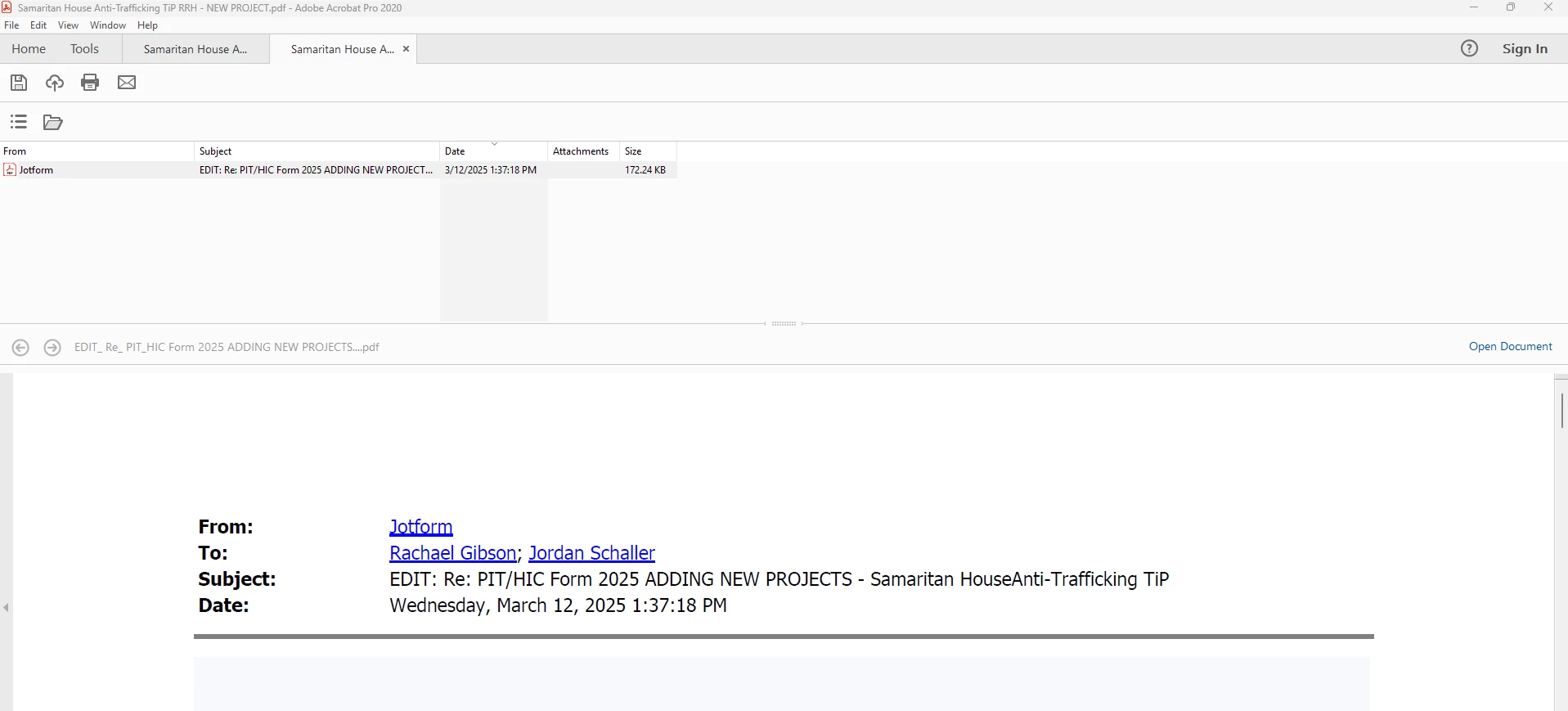This screenshot has width=1568, height=711.
Task: Click the Save file icon
Action: click(x=19, y=83)
